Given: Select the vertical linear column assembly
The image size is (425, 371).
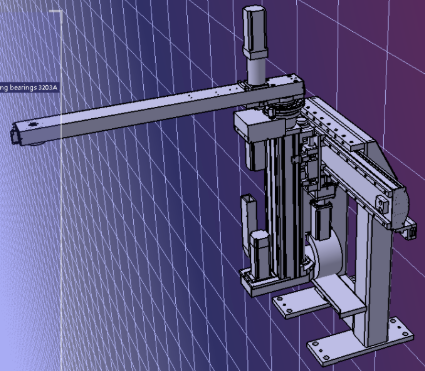Looking at the screenshot, I should point(283,205).
